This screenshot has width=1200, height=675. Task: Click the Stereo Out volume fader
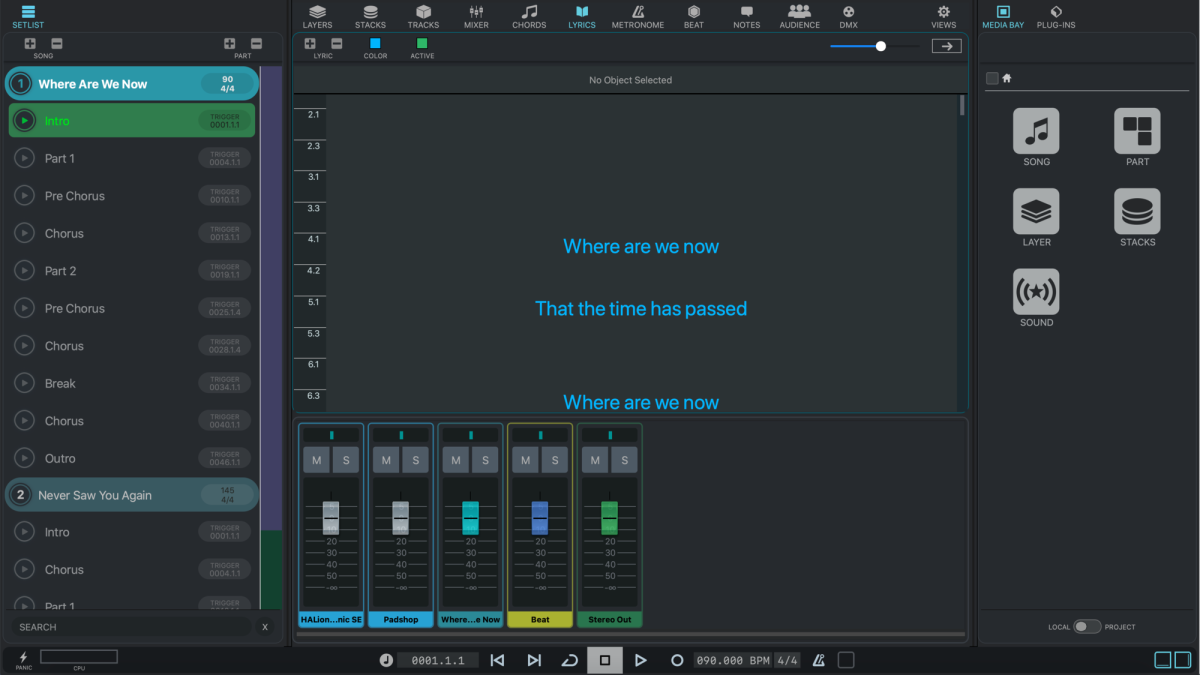(610, 517)
